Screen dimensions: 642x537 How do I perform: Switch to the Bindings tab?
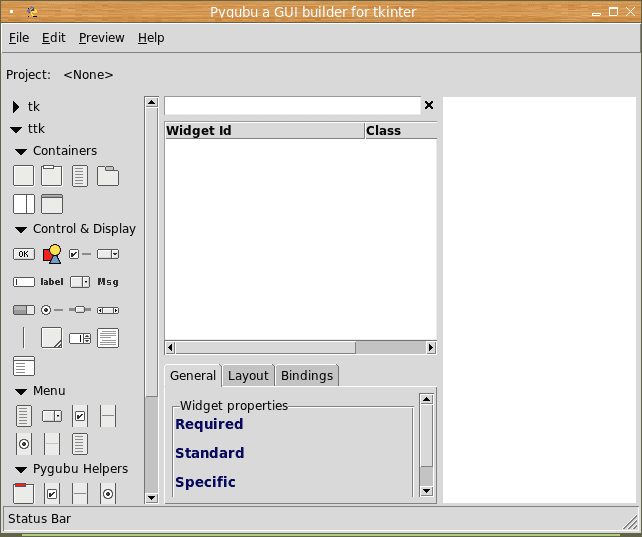point(307,375)
